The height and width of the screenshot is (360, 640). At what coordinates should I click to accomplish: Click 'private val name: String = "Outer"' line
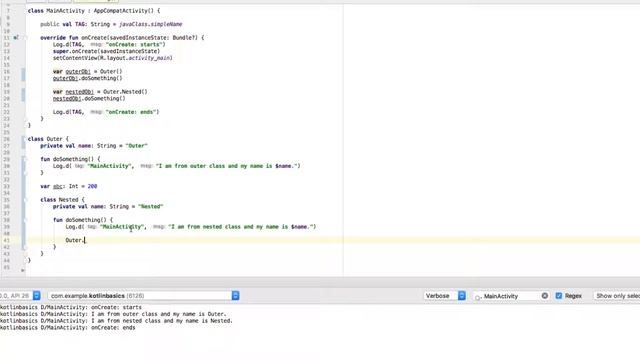pos(94,145)
